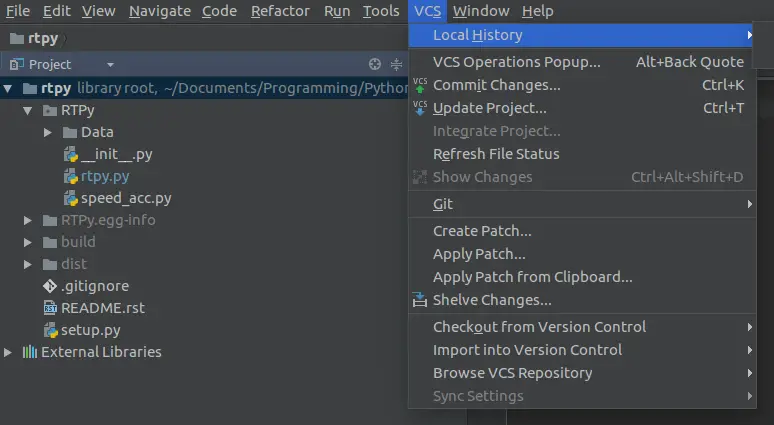Open the Tools menu
Viewport: 774px width, 425px height.
tap(381, 11)
